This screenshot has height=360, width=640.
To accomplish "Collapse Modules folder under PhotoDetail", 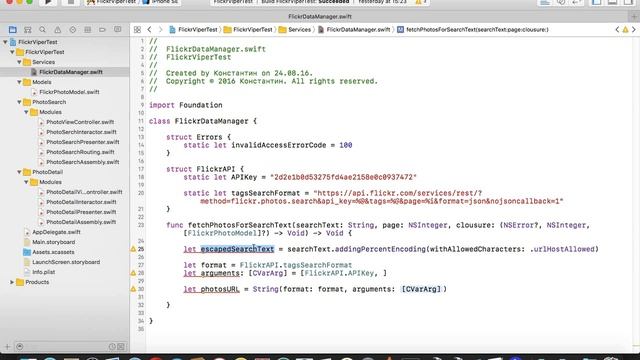I will click(26, 182).
